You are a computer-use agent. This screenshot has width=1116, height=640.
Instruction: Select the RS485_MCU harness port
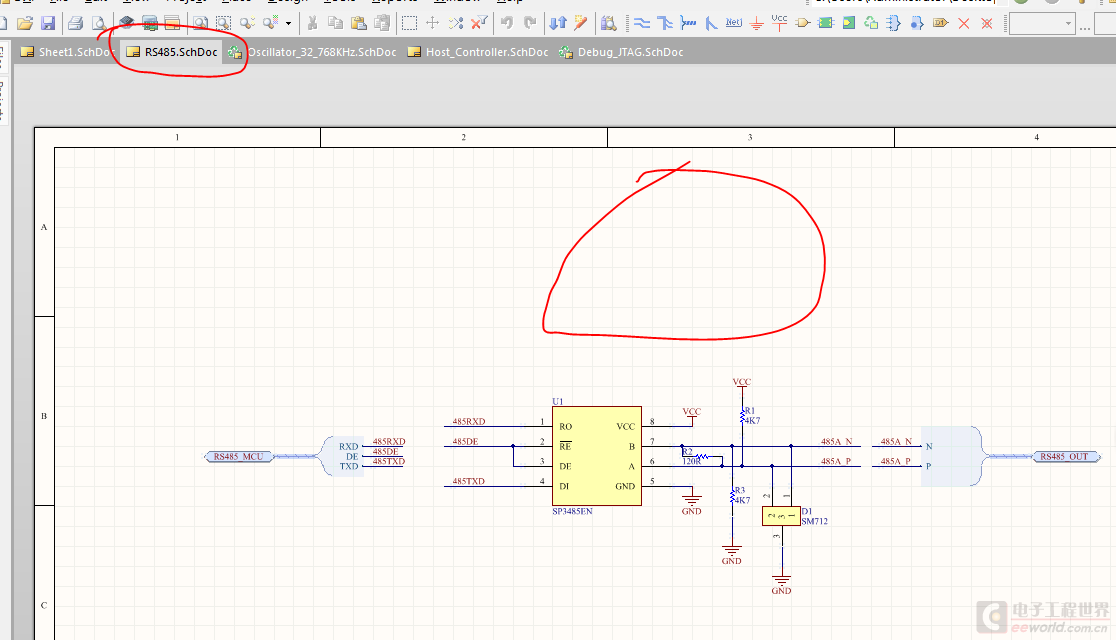click(x=238, y=456)
